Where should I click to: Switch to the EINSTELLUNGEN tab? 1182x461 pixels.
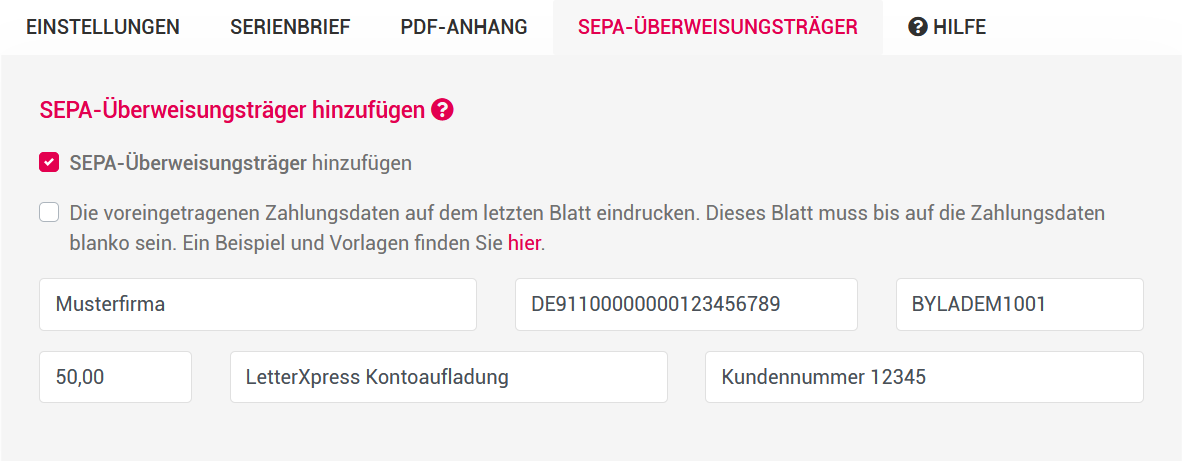click(x=103, y=27)
